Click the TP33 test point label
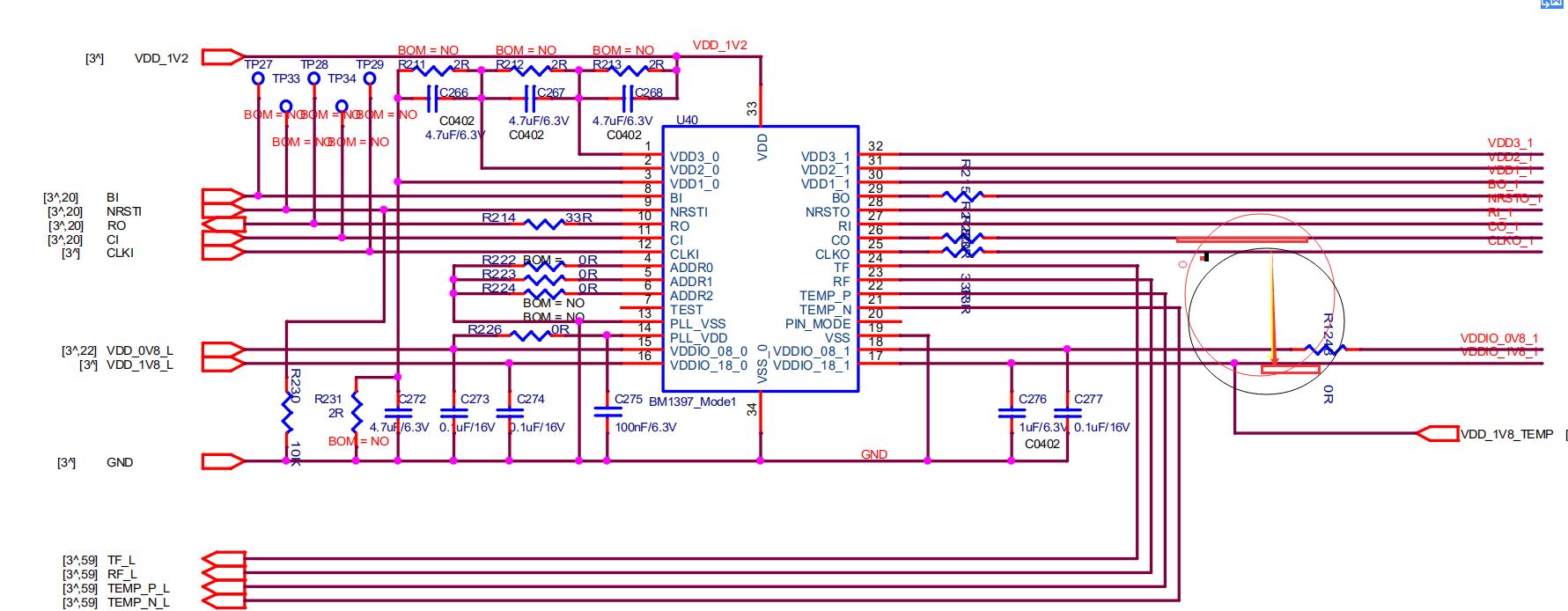The width and height of the screenshot is (1568, 611). [x=286, y=78]
